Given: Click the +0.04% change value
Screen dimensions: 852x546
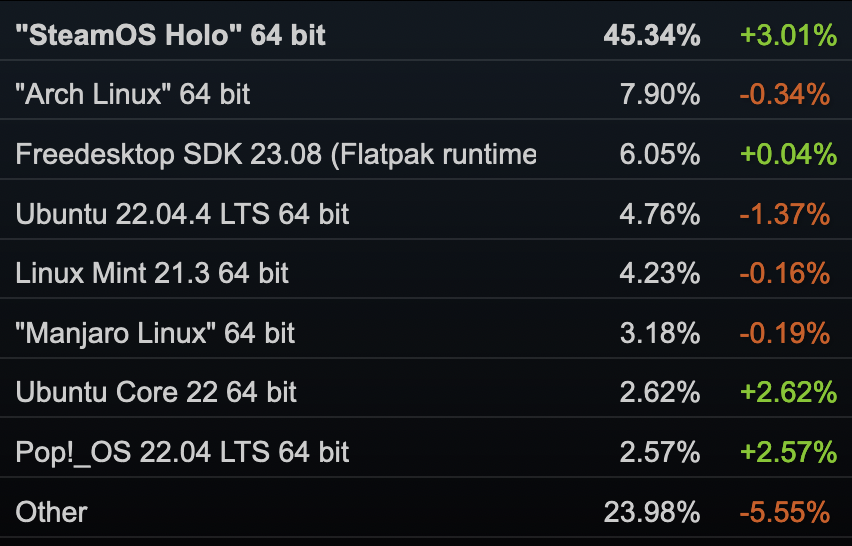Looking at the screenshot, I should click(788, 154).
